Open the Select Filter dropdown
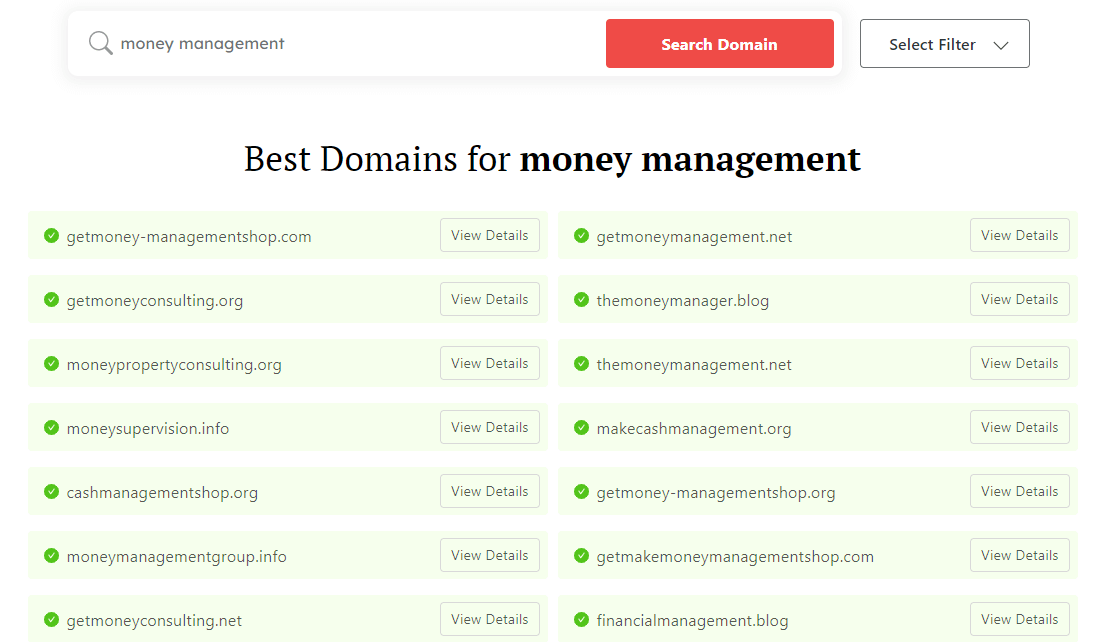1112x642 pixels. (x=945, y=44)
